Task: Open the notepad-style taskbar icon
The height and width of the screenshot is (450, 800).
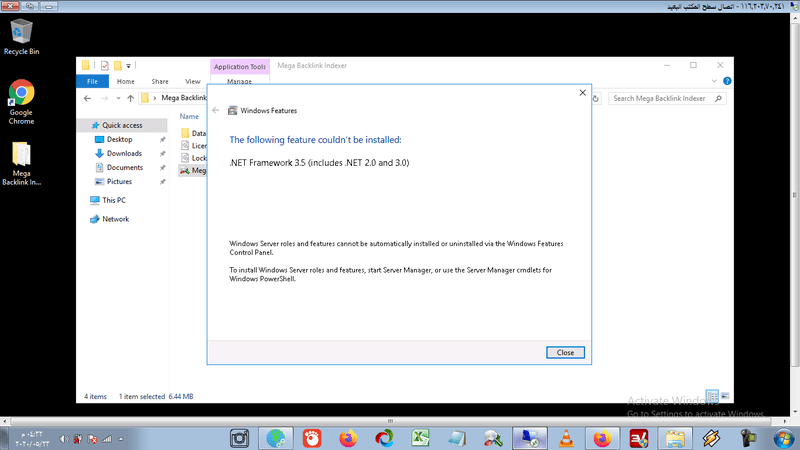Action: point(457,438)
